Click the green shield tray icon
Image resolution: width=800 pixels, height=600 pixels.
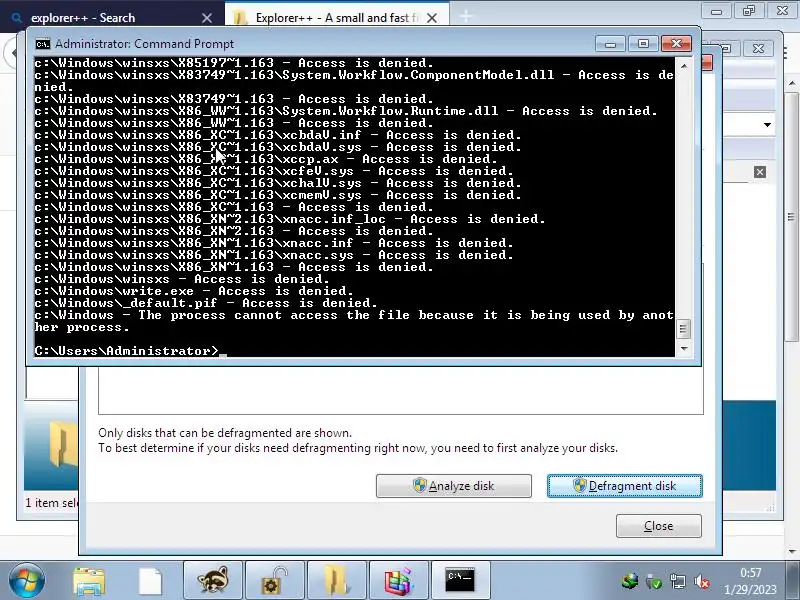coord(654,581)
